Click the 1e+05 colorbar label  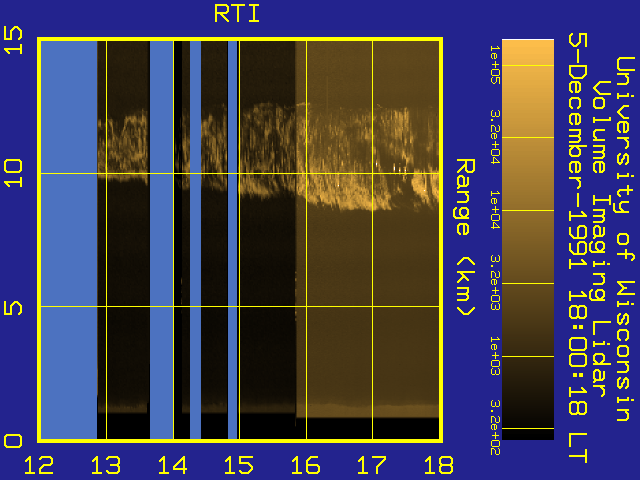pyautogui.click(x=495, y=65)
